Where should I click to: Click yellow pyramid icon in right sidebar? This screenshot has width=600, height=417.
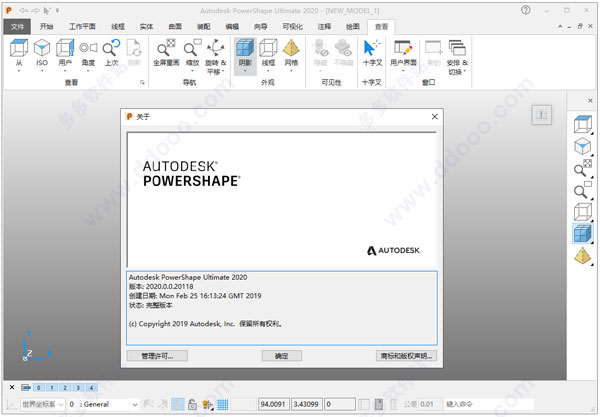[583, 256]
